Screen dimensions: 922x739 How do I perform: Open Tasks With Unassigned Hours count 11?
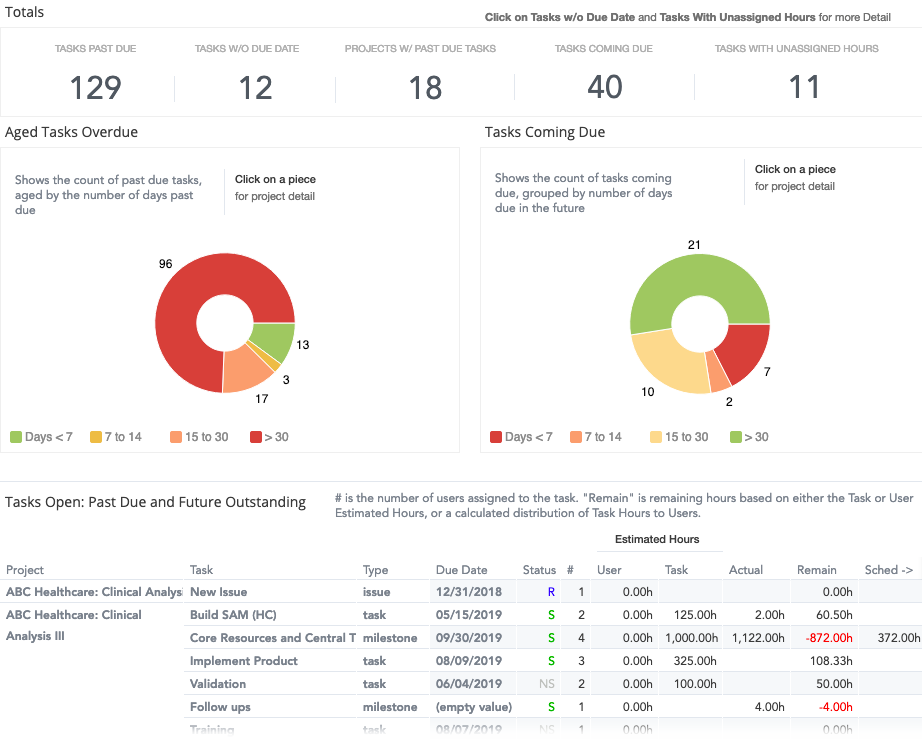point(804,88)
